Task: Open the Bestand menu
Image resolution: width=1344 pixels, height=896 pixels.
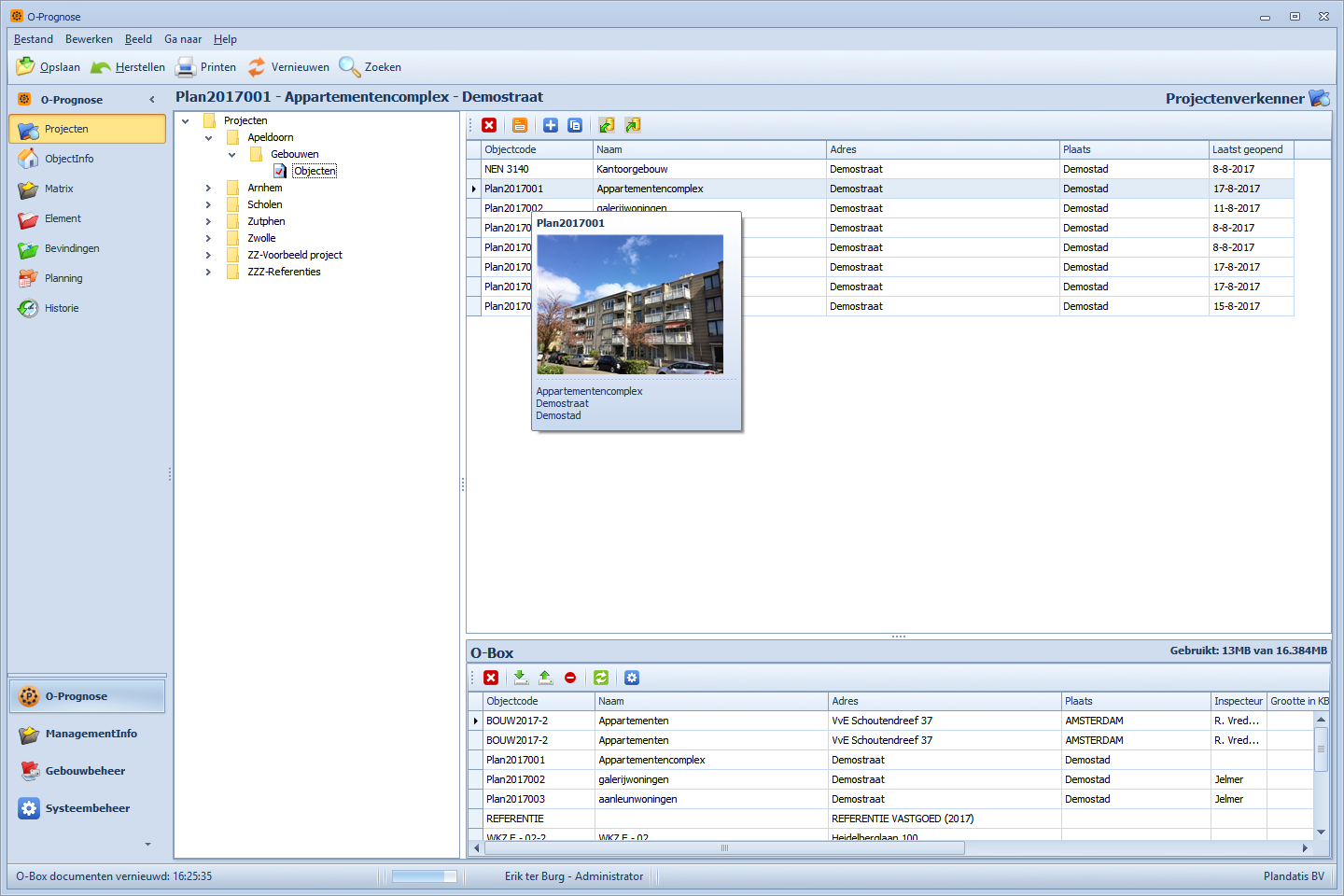Action: coord(34,39)
